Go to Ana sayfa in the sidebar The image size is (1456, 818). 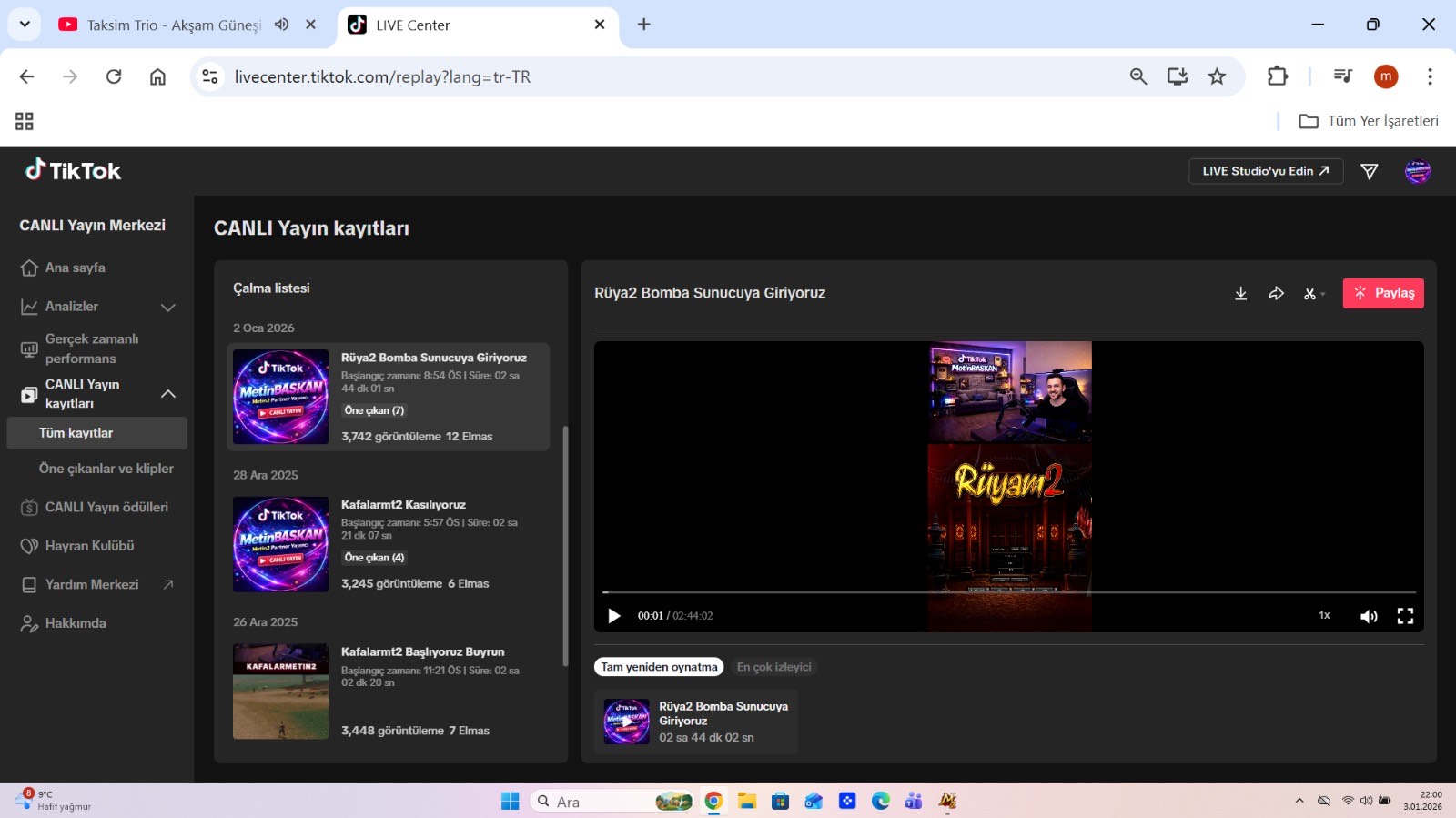click(76, 268)
